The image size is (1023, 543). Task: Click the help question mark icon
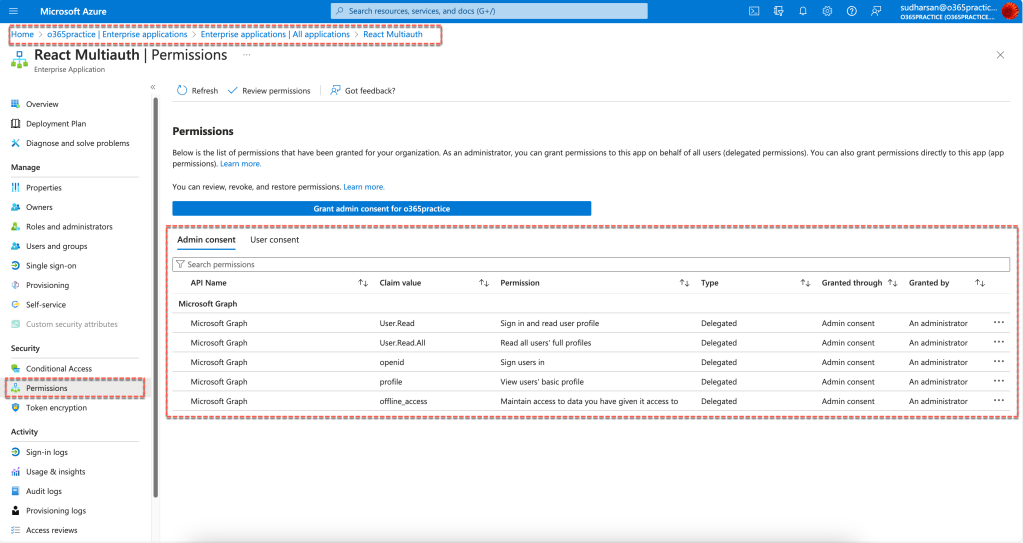(851, 11)
